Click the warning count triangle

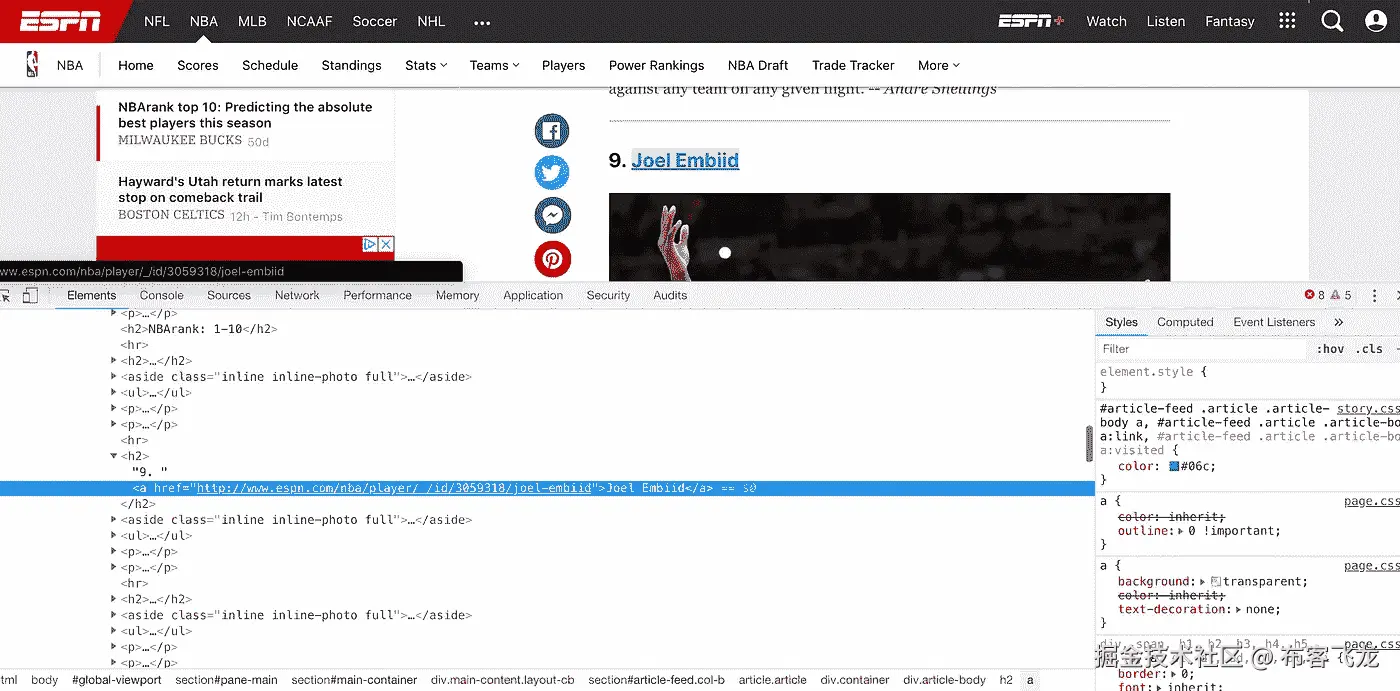click(1335, 295)
